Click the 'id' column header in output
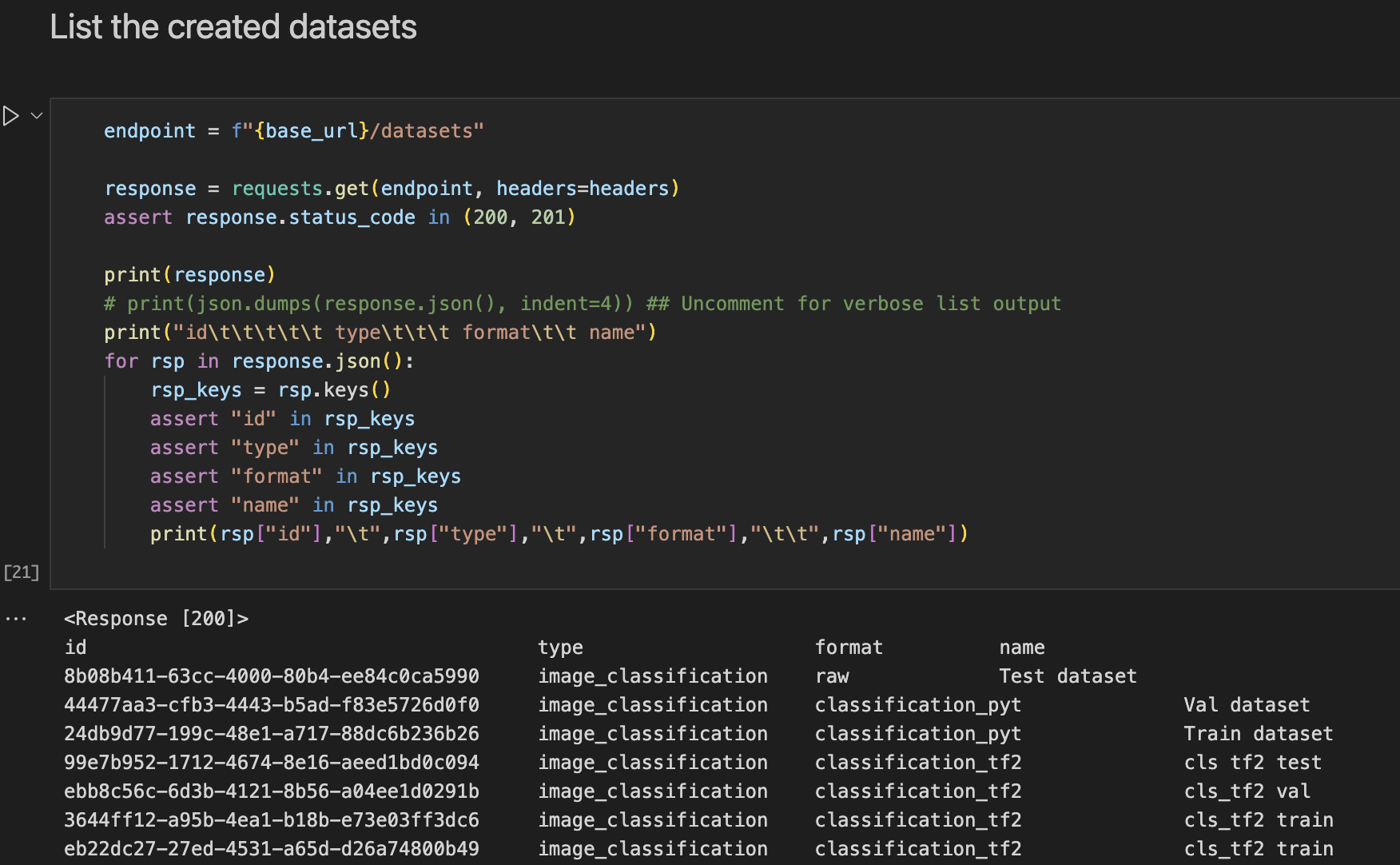 75,648
